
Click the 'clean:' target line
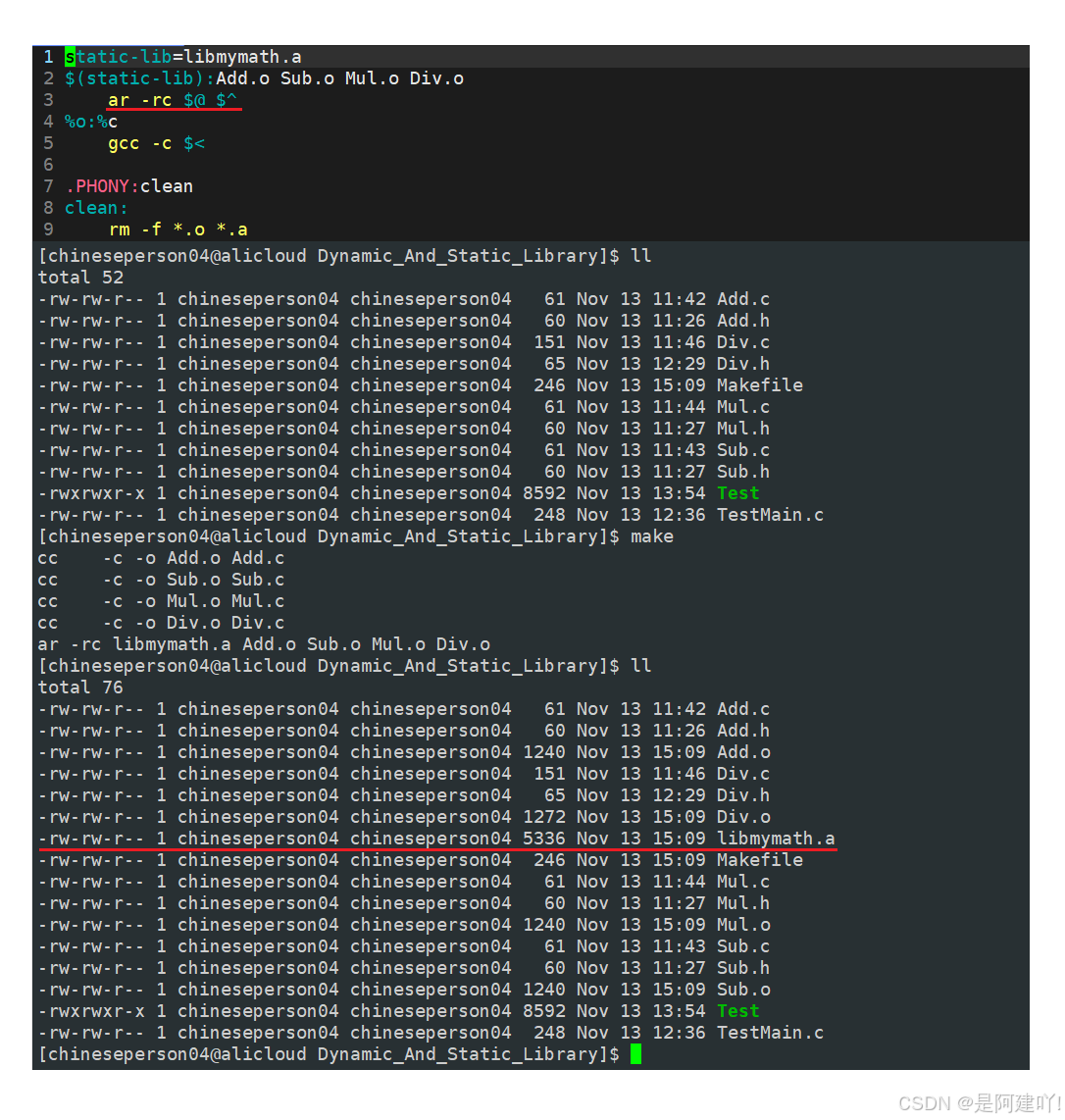pos(96,208)
